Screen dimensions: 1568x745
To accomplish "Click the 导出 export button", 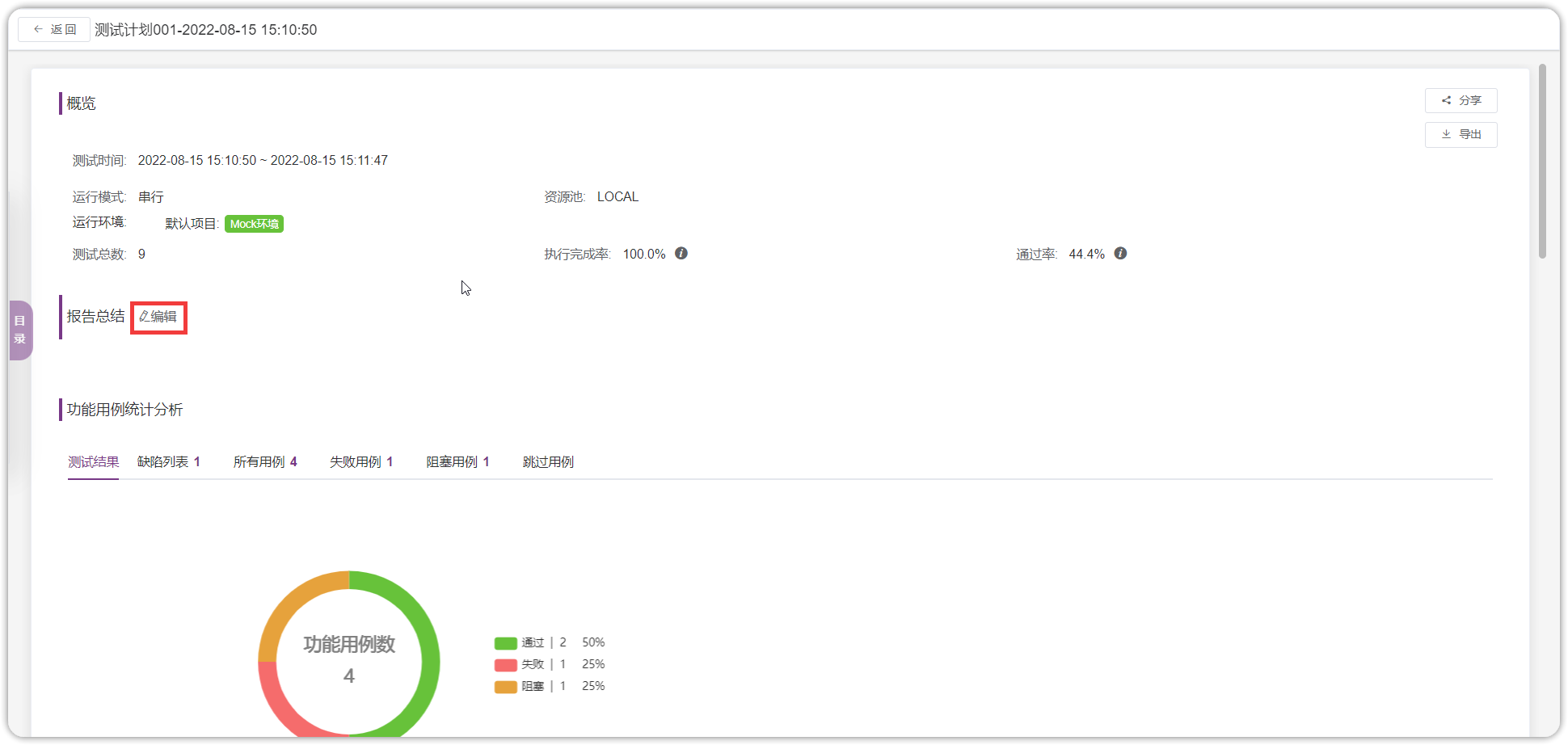I will [x=1461, y=134].
